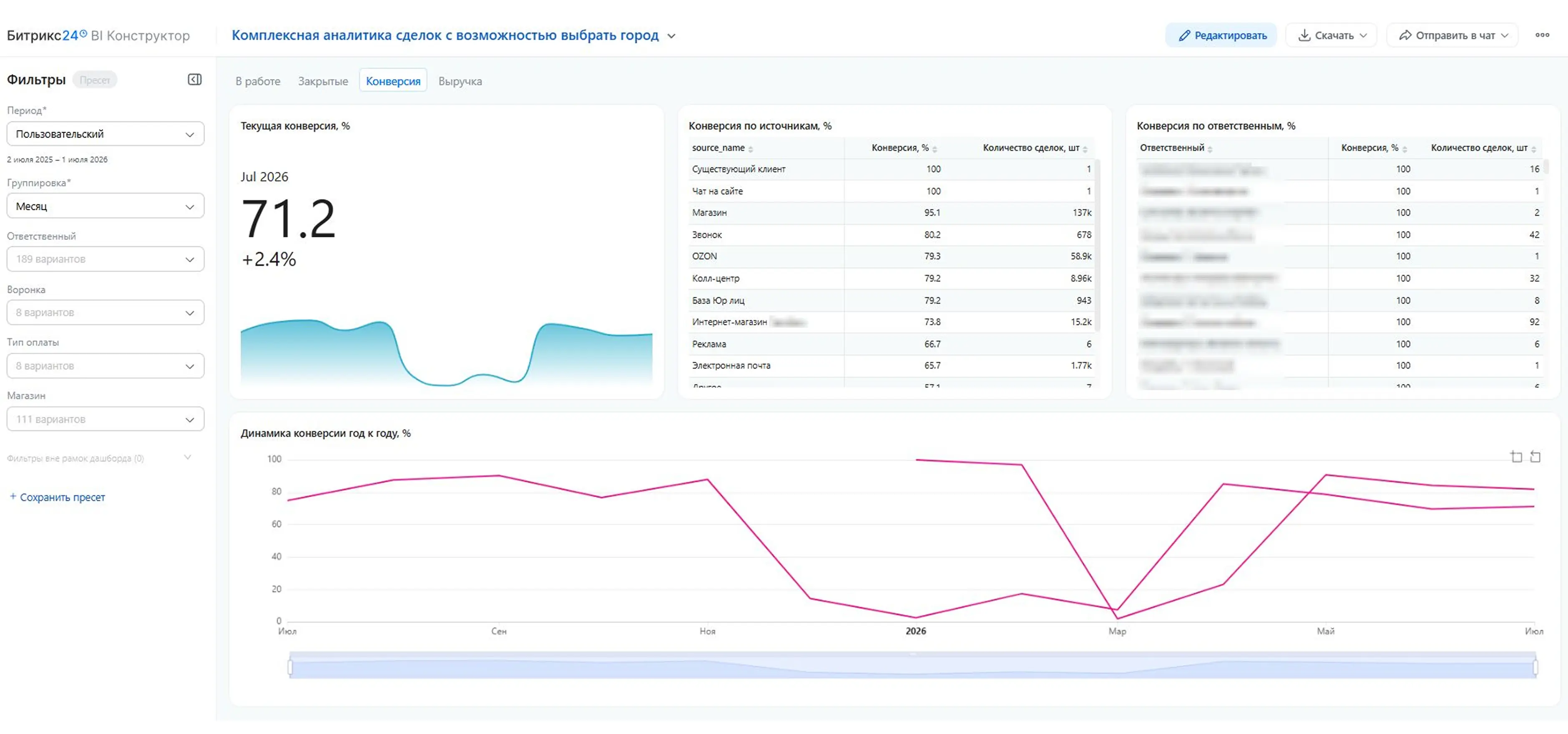Sort sources table by Конверсия, %
Screen dimensions: 1568x734
tap(935, 149)
